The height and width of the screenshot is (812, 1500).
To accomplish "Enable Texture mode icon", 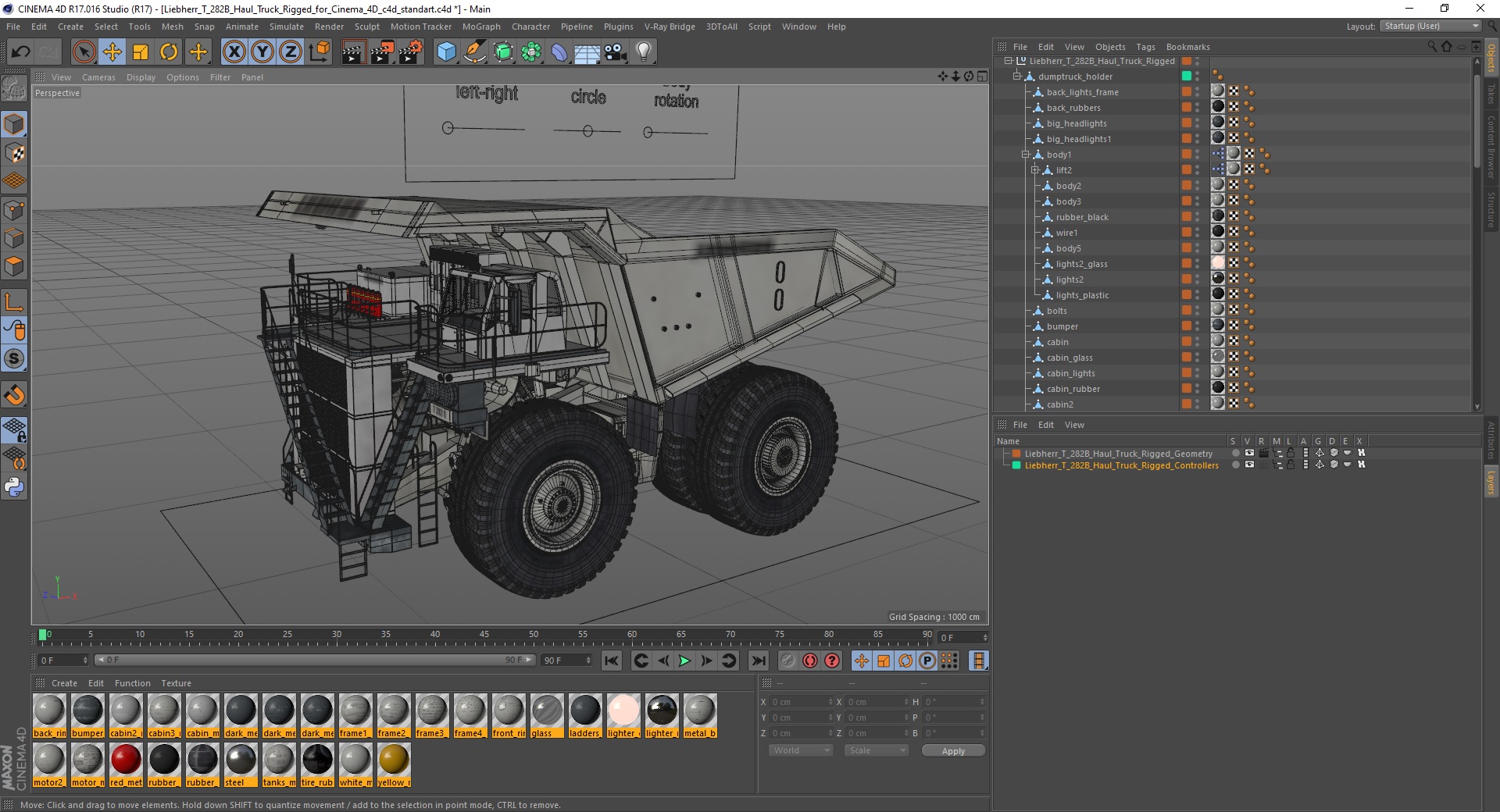I will point(14,152).
